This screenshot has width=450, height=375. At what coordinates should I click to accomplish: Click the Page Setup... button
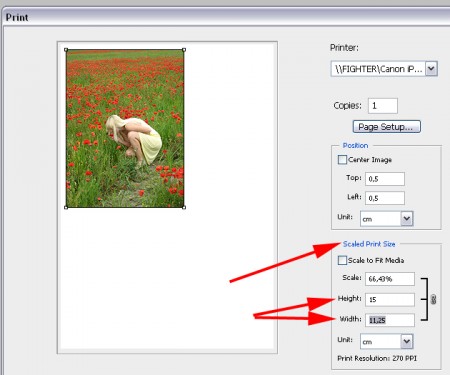387,127
